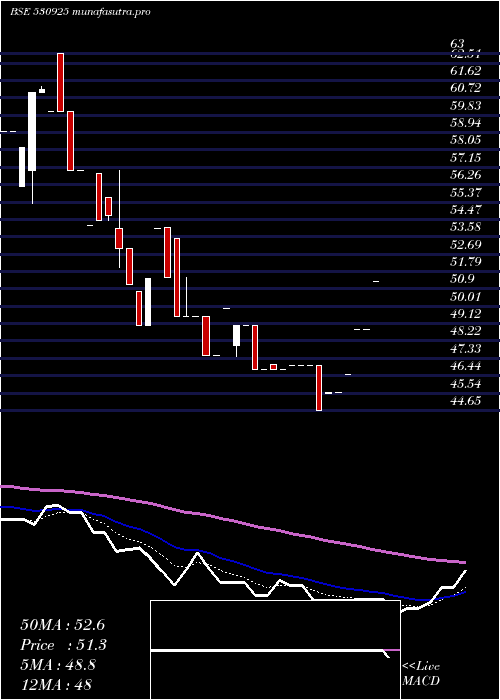
Task: Click the 60.72 price axis label
Action: click(466, 88)
